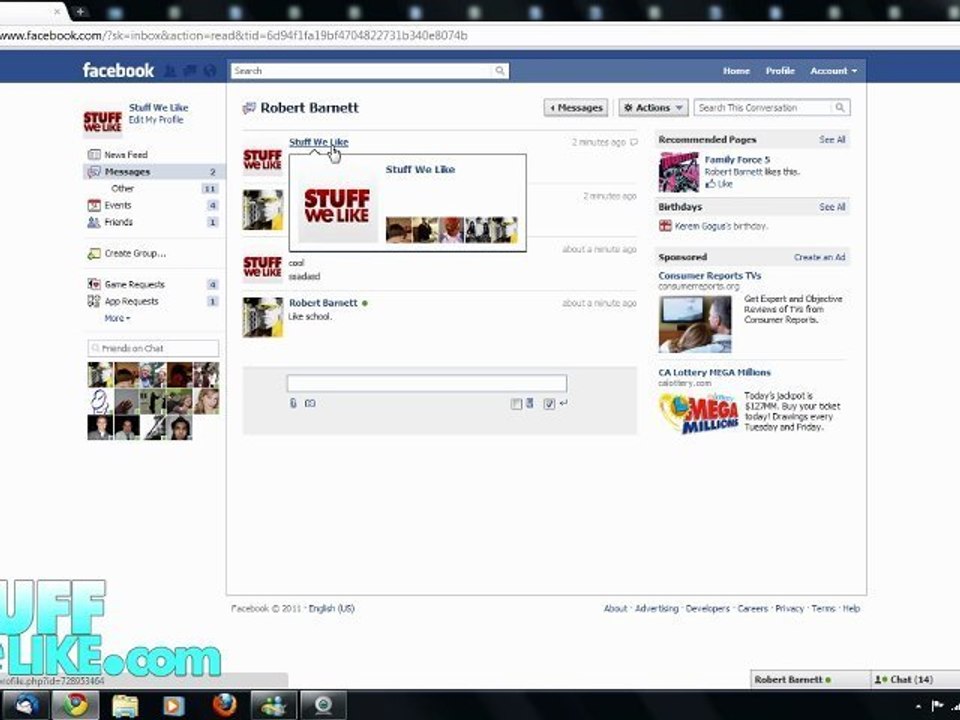Toggle the send-to-mobile checkbox

(516, 403)
